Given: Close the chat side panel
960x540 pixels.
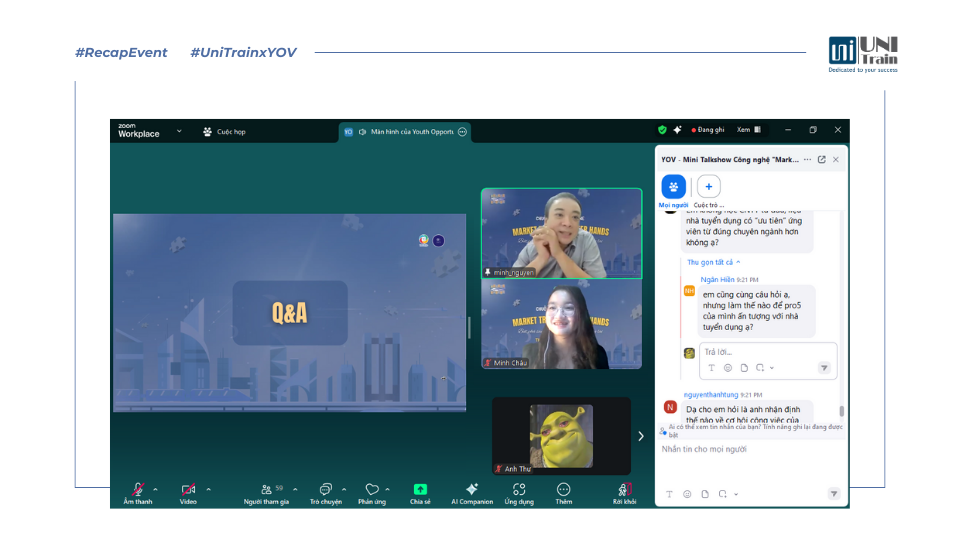Looking at the screenshot, I should [836, 159].
